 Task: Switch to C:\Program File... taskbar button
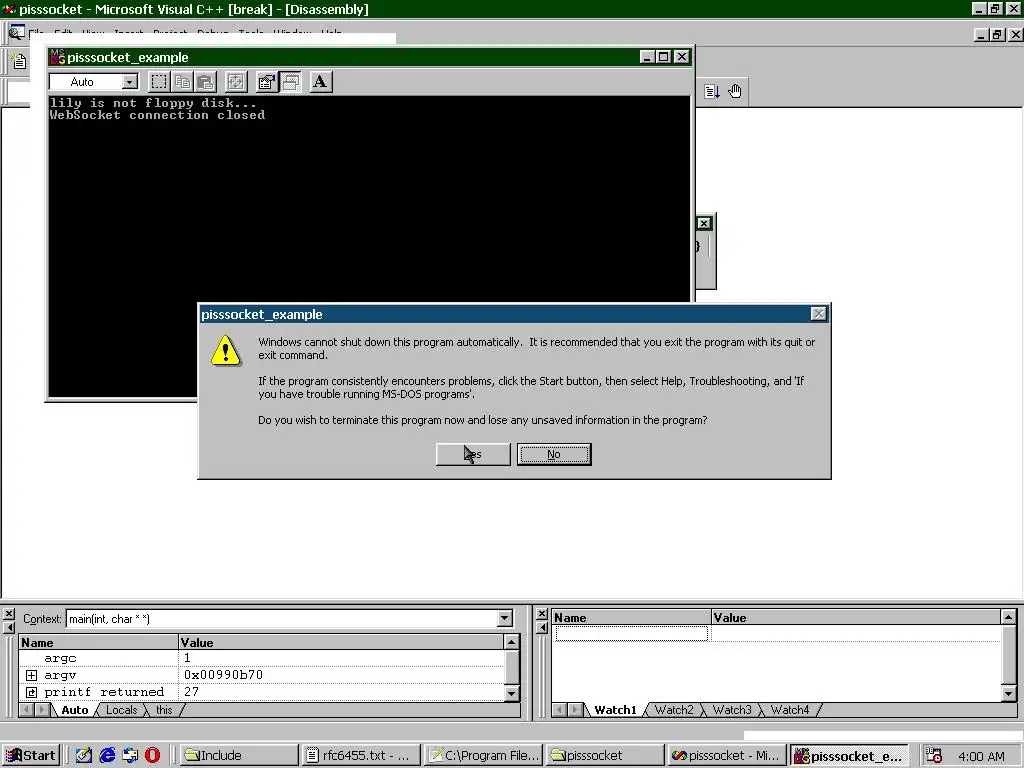click(x=483, y=756)
